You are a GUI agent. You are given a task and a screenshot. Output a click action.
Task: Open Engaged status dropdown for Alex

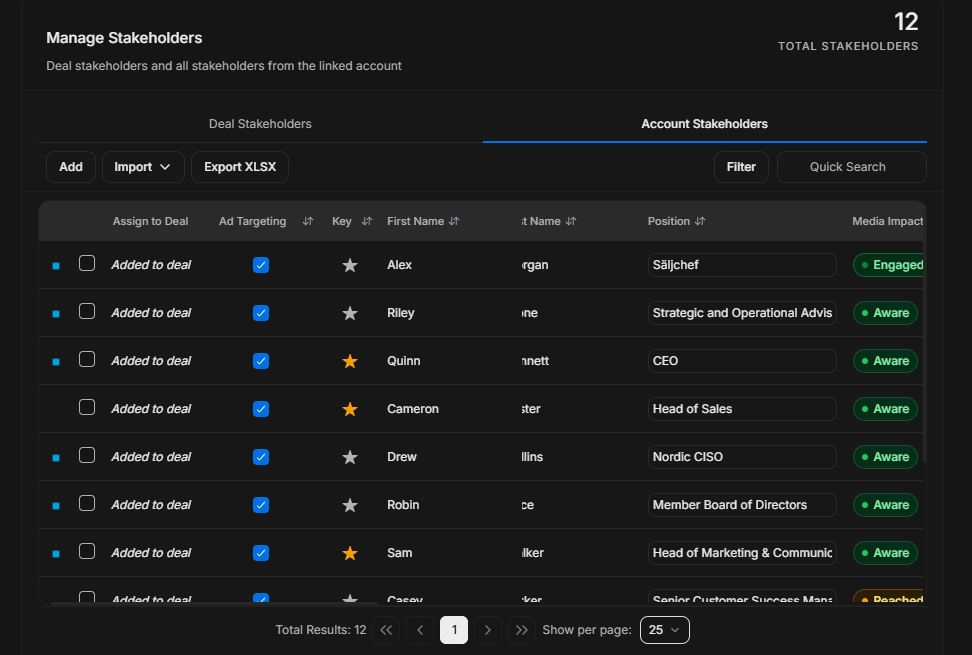888,265
